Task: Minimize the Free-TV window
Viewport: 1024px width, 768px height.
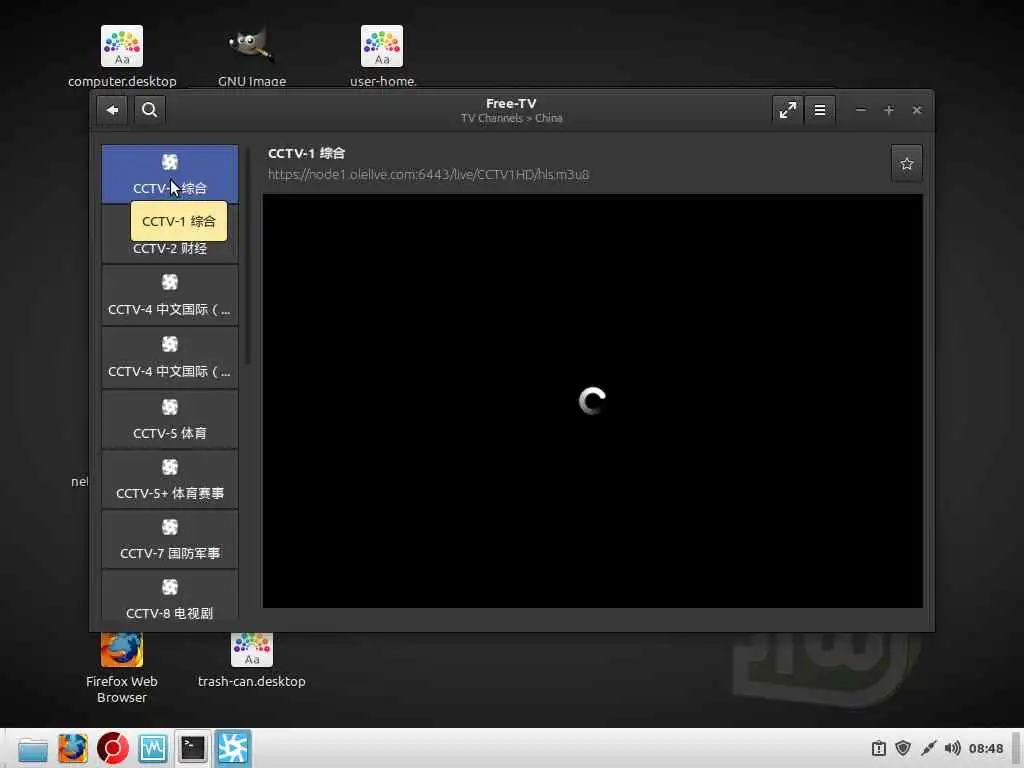Action: (861, 110)
